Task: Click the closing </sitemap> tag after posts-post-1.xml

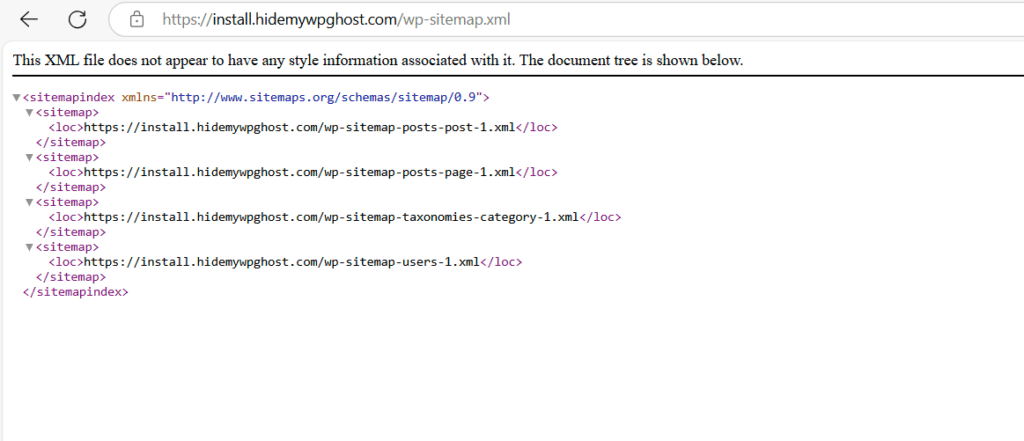Action: pos(71,142)
